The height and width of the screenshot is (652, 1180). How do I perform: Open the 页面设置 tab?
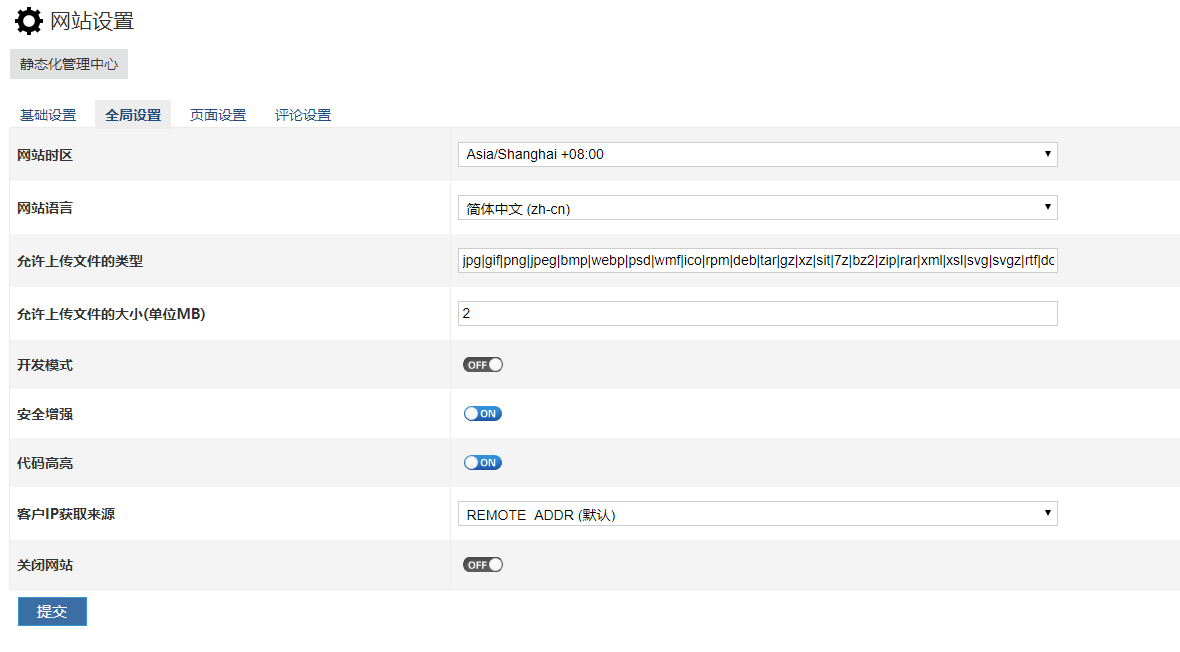coord(218,115)
